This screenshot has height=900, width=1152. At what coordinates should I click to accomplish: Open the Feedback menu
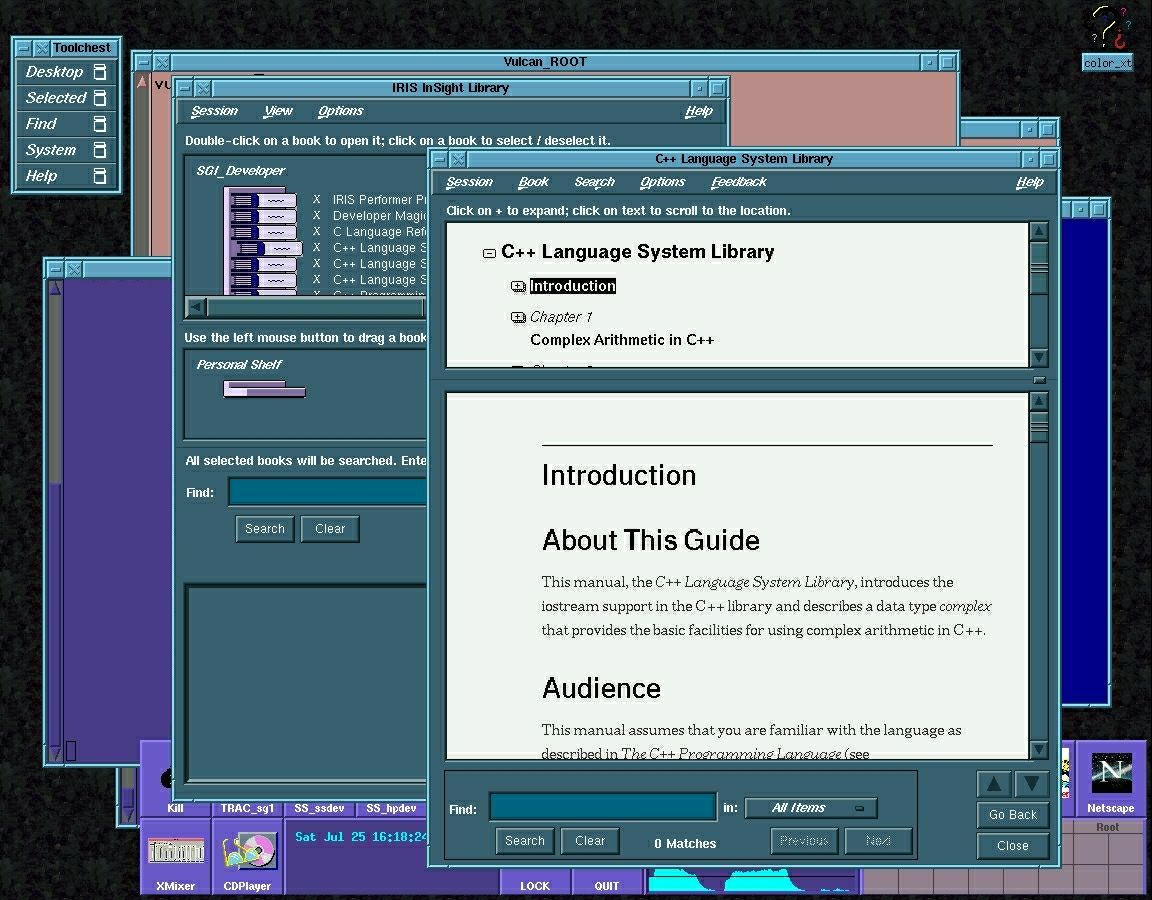click(x=738, y=182)
